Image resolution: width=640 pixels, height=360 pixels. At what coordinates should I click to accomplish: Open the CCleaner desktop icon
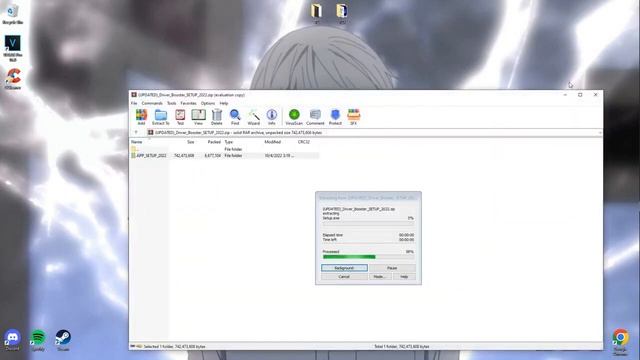tap(13, 79)
